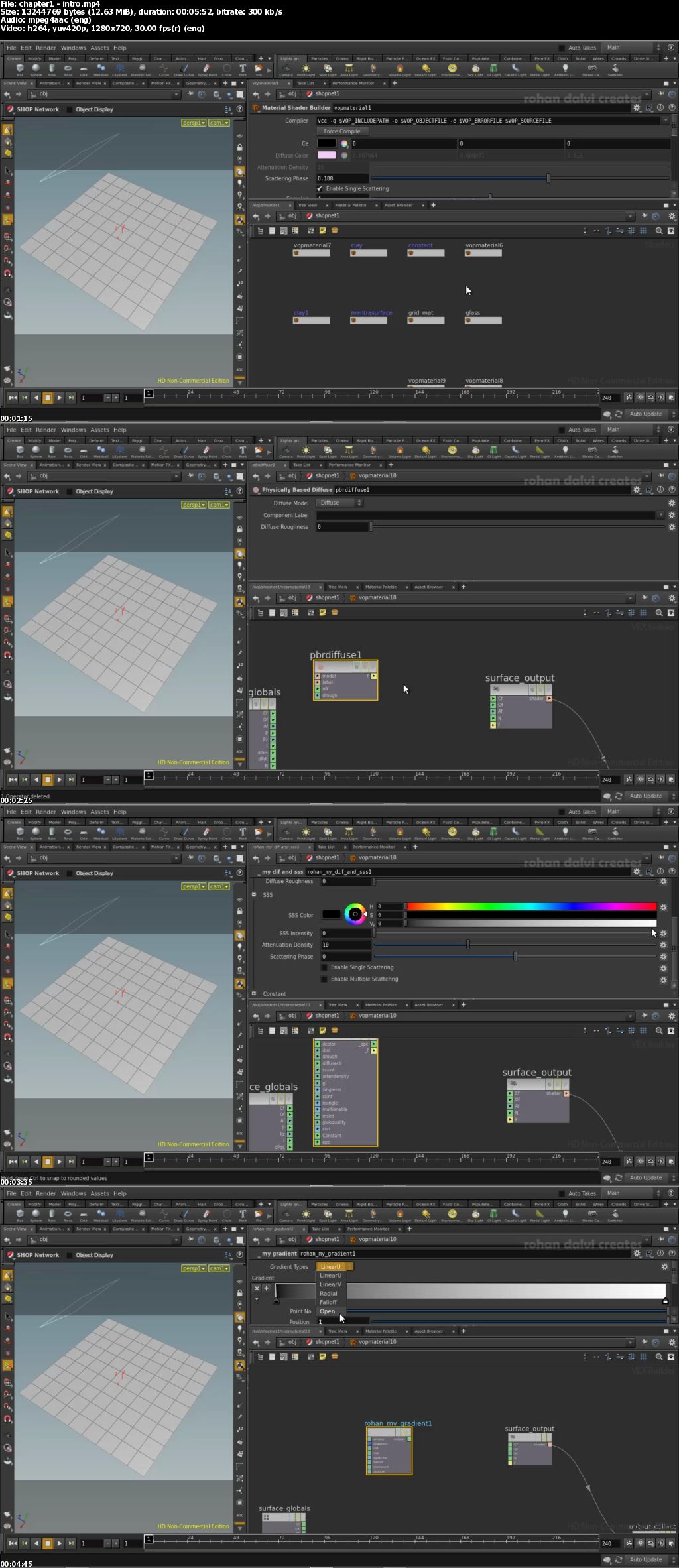
Task: Click gradient remove point X button
Action: click(257, 1288)
